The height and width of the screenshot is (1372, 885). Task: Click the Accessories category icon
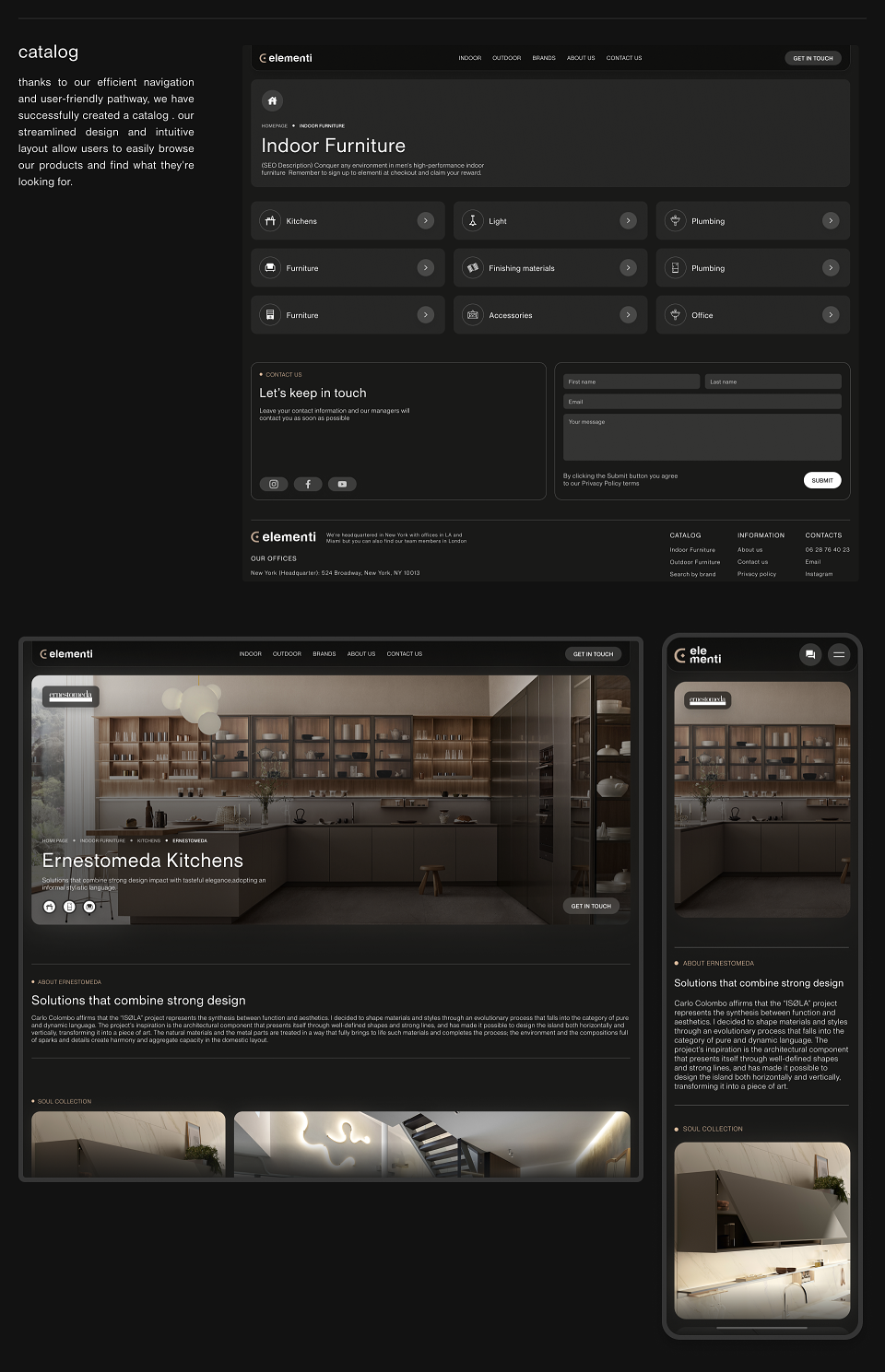click(473, 315)
